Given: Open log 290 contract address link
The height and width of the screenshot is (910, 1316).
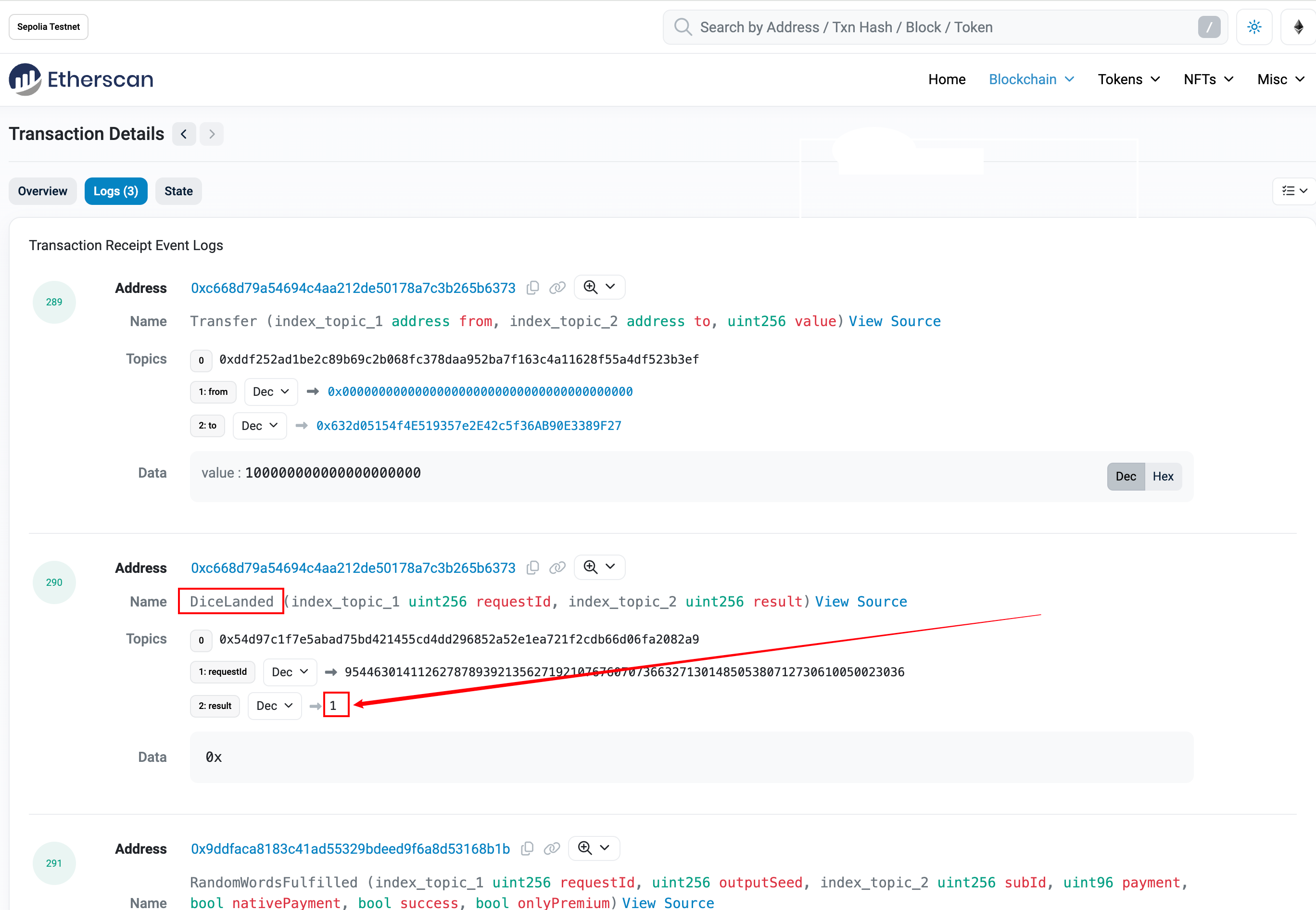Looking at the screenshot, I should click(353, 568).
